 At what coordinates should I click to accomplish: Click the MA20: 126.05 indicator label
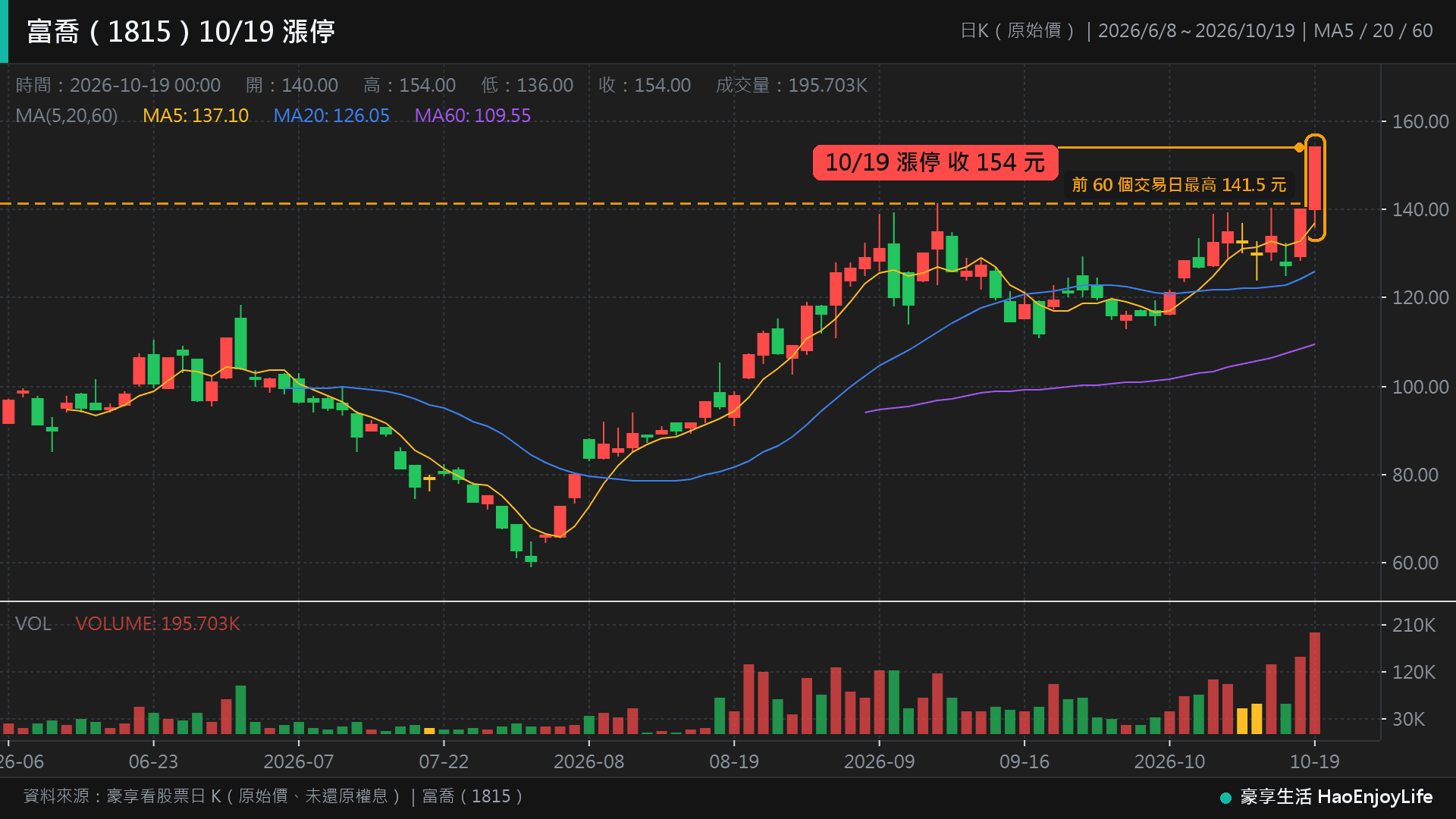tap(331, 115)
